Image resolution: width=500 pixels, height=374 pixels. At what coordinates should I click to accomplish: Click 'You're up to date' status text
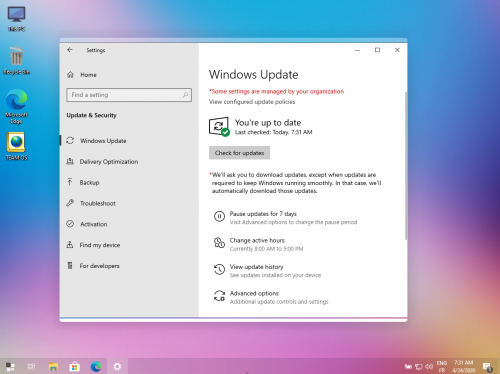pos(268,123)
